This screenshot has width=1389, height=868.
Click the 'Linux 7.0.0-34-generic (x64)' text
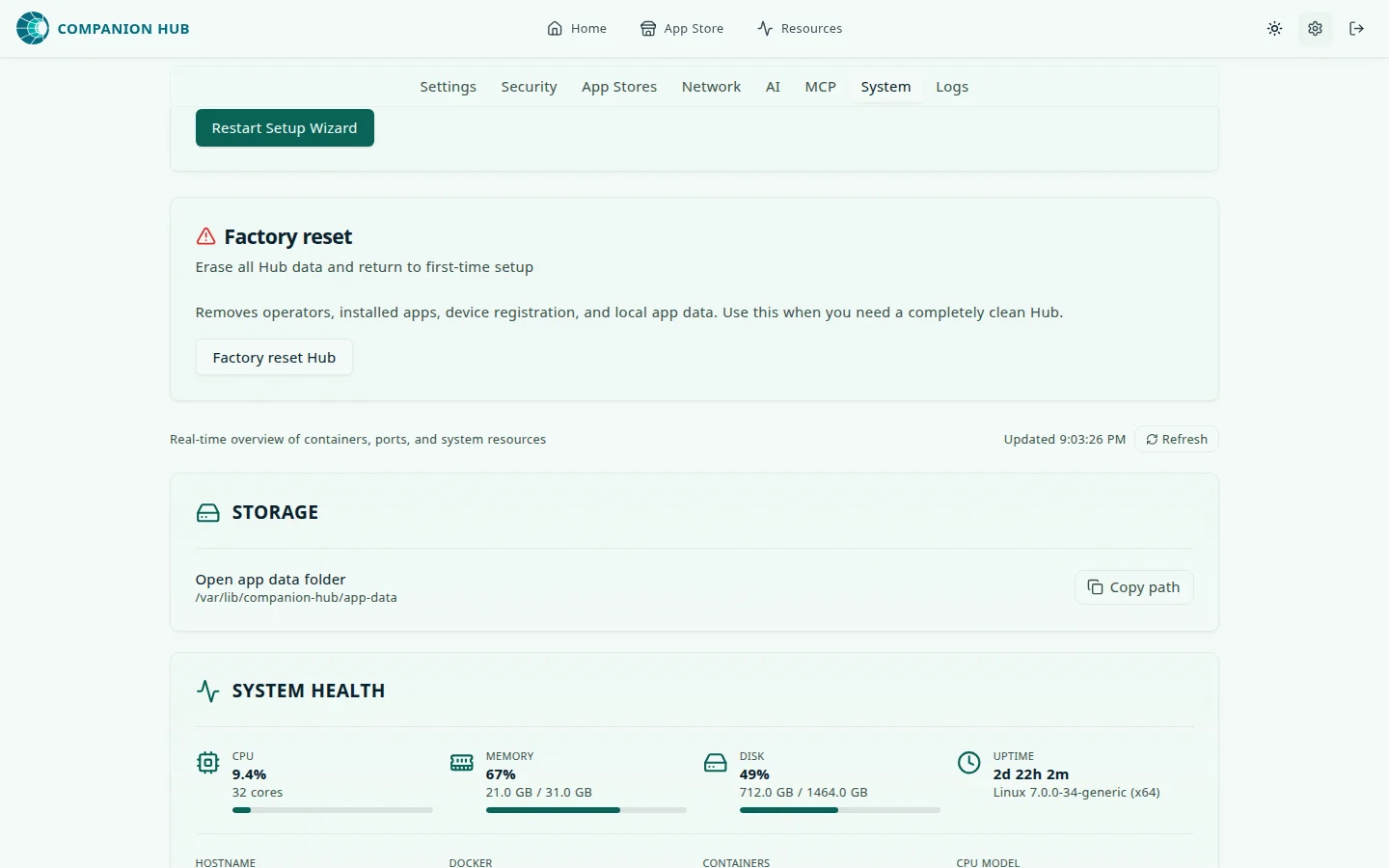click(1076, 793)
